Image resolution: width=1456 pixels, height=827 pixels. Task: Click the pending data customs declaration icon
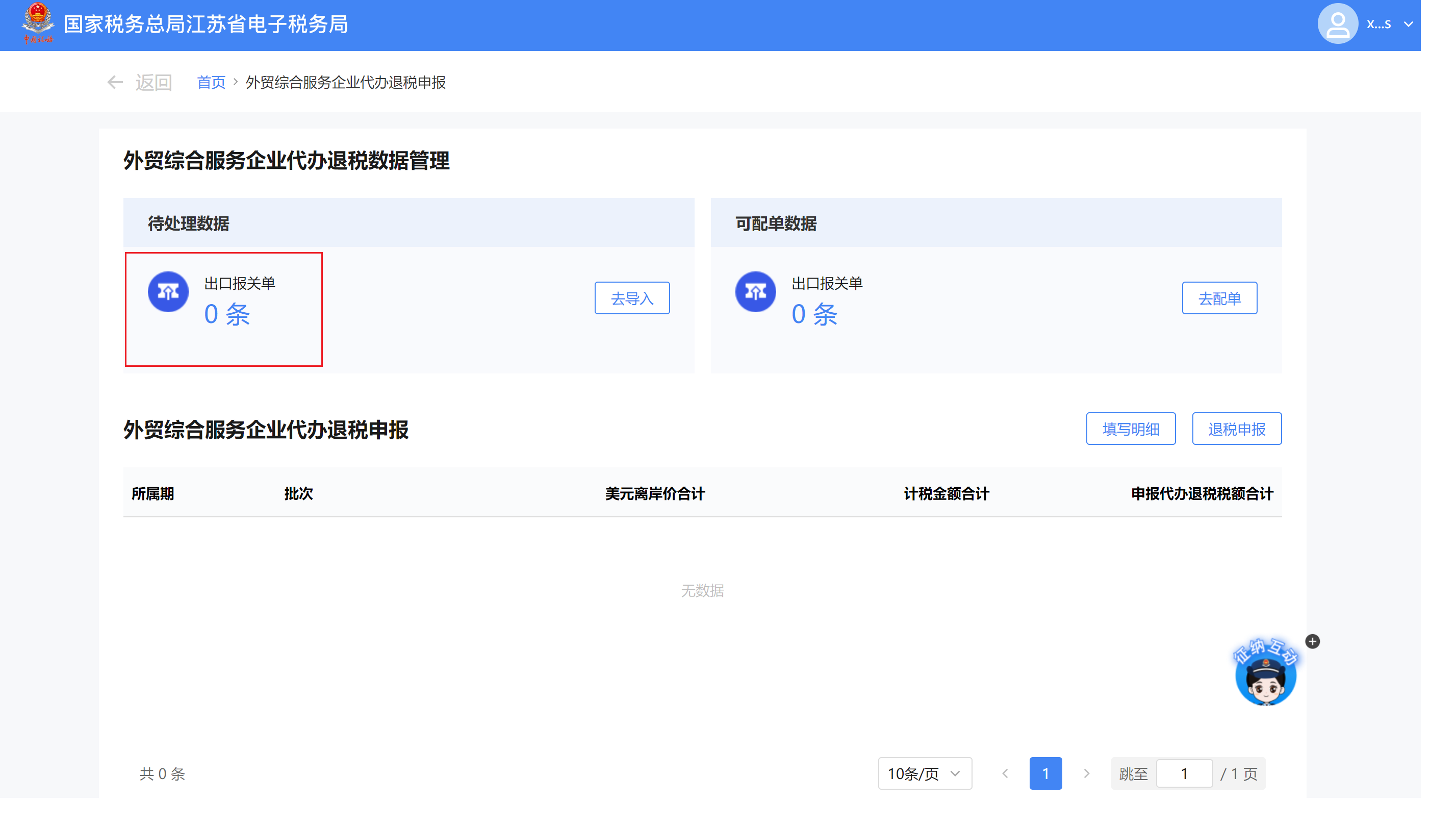168,292
